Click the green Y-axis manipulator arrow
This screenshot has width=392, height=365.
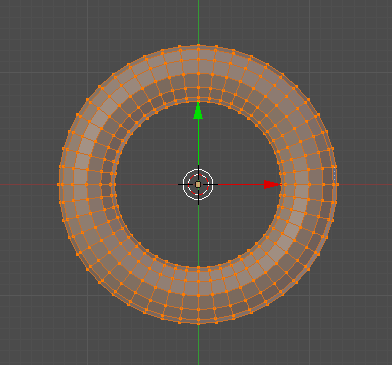click(198, 111)
